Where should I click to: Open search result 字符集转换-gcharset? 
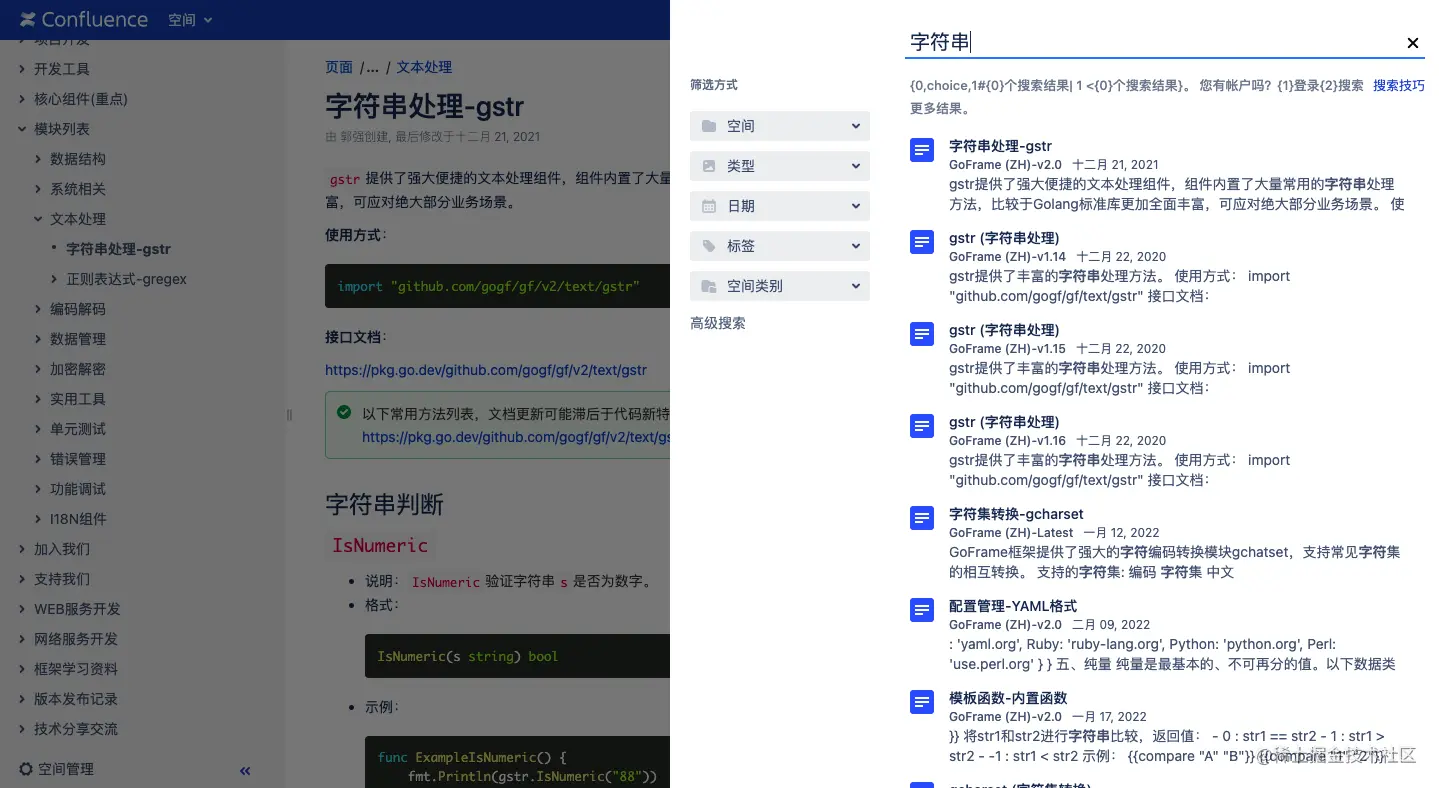pyautogui.click(x=1016, y=514)
